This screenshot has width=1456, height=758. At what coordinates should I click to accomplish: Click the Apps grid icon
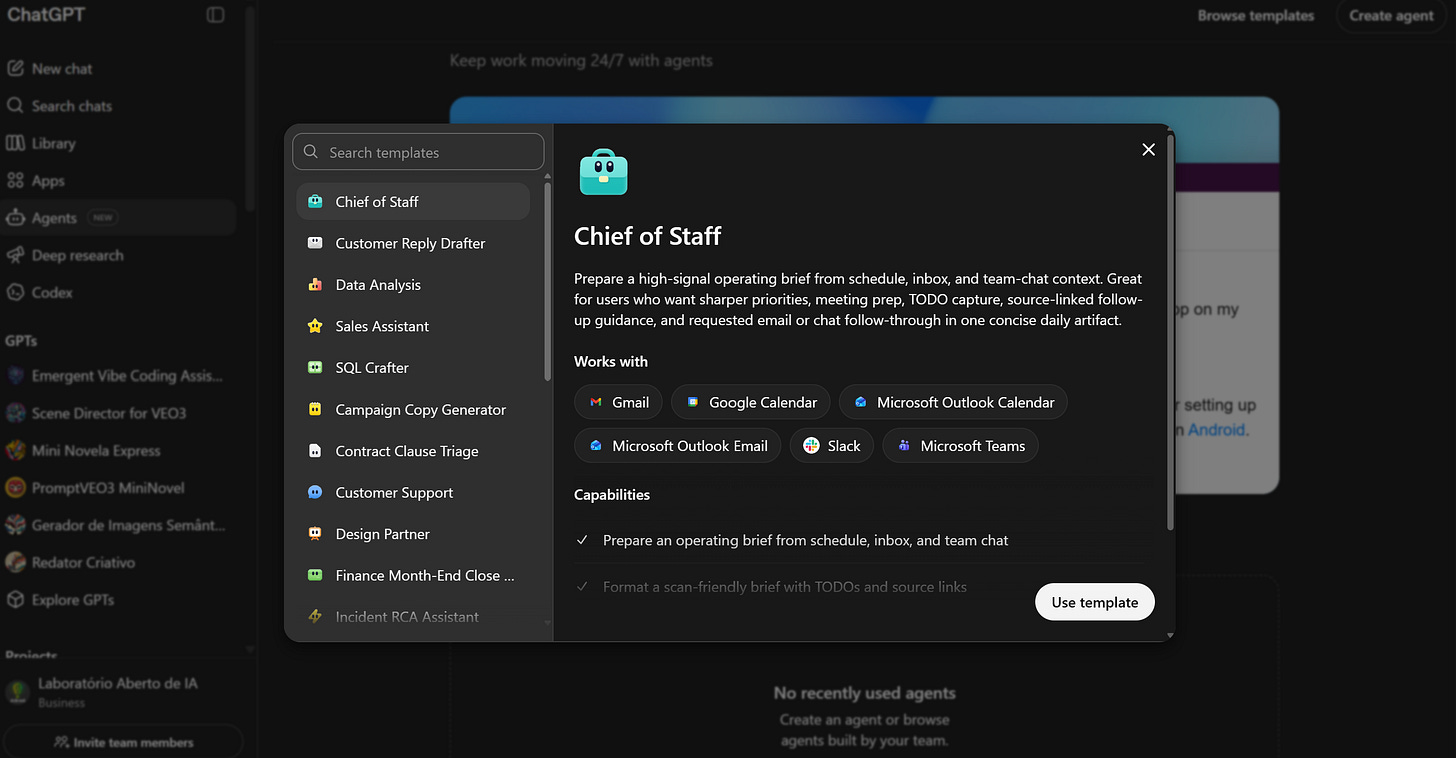tap(15, 180)
